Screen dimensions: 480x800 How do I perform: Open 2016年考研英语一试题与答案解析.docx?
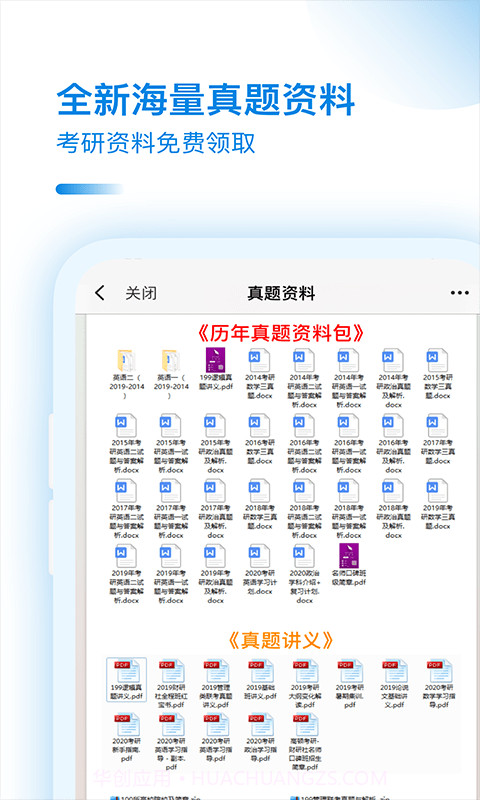coord(349,443)
